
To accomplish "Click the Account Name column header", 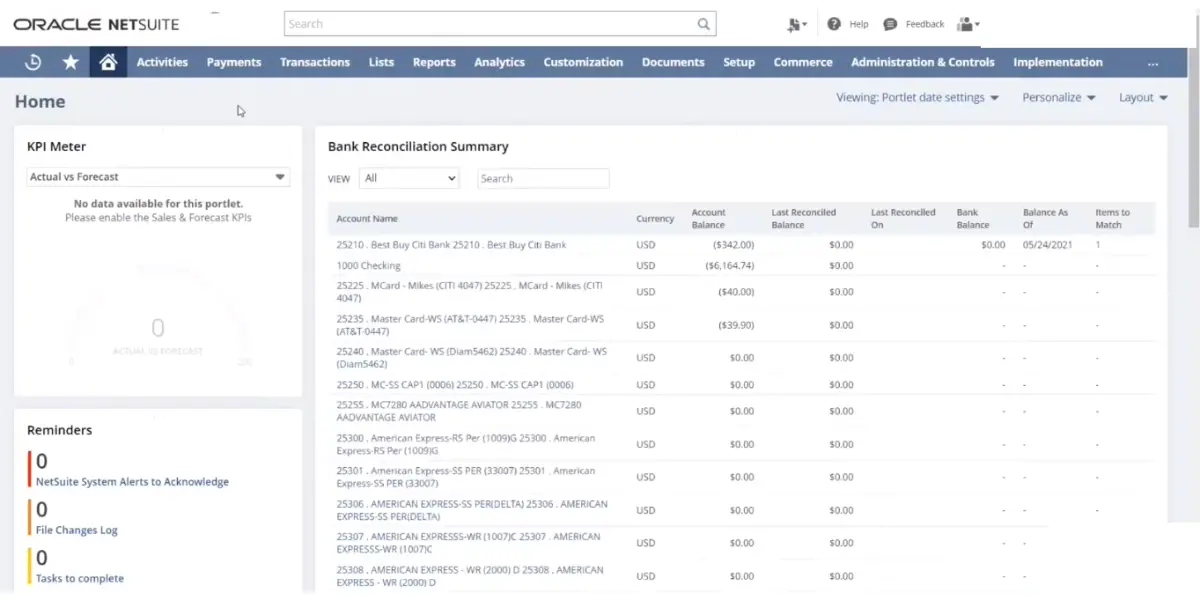I will [367, 218].
